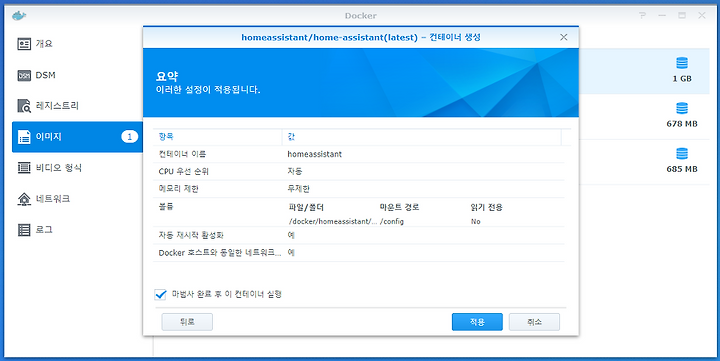Click the 1 GB size text

pos(682,79)
